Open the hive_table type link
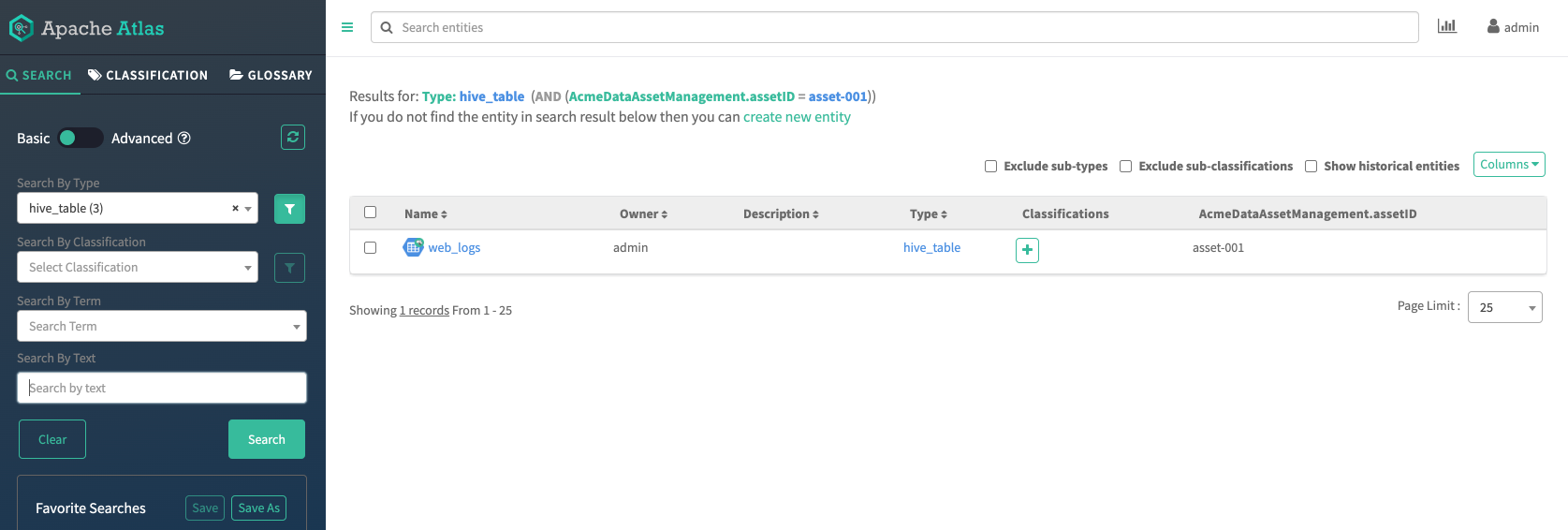Screen dimensions: 1568x530 tap(931, 247)
